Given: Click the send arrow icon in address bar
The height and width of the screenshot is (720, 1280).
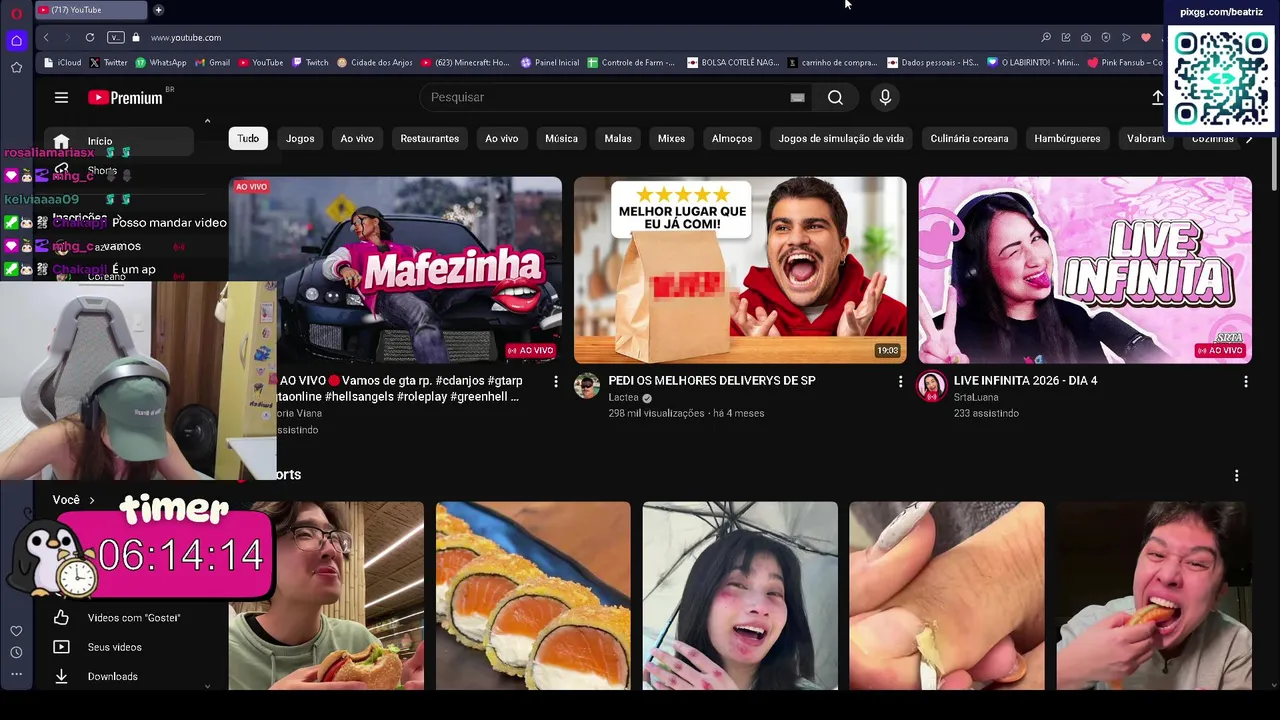Looking at the screenshot, I should click(x=1126, y=37).
